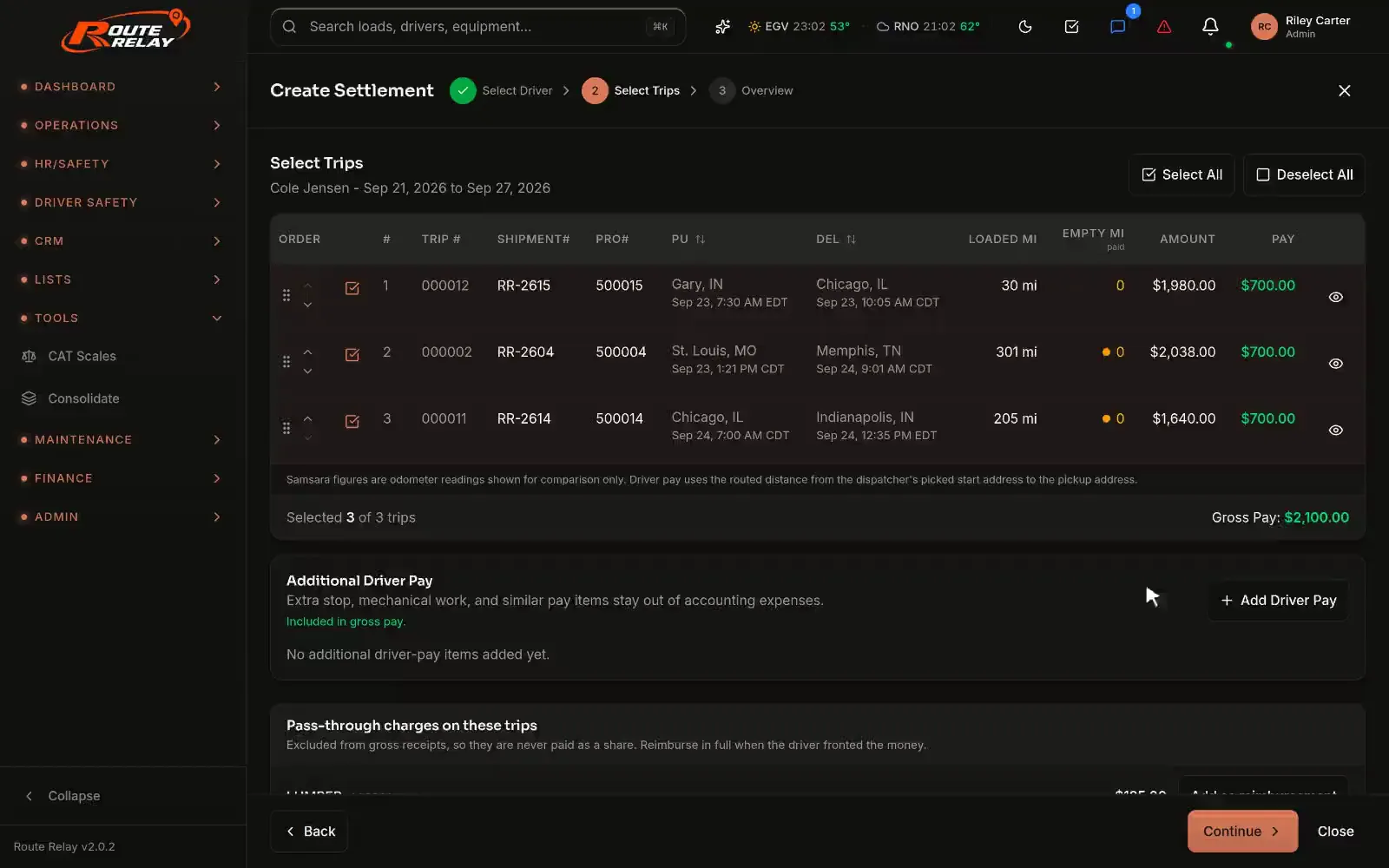Grab drag handle for trip 000012
This screenshot has width=1389, height=868.
[x=286, y=296]
